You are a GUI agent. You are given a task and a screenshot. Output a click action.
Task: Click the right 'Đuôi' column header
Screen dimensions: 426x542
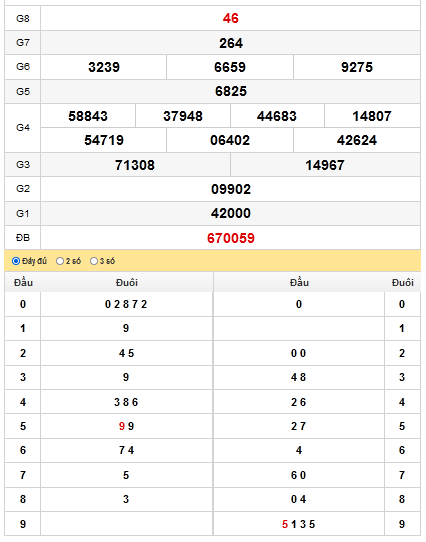tap(402, 283)
